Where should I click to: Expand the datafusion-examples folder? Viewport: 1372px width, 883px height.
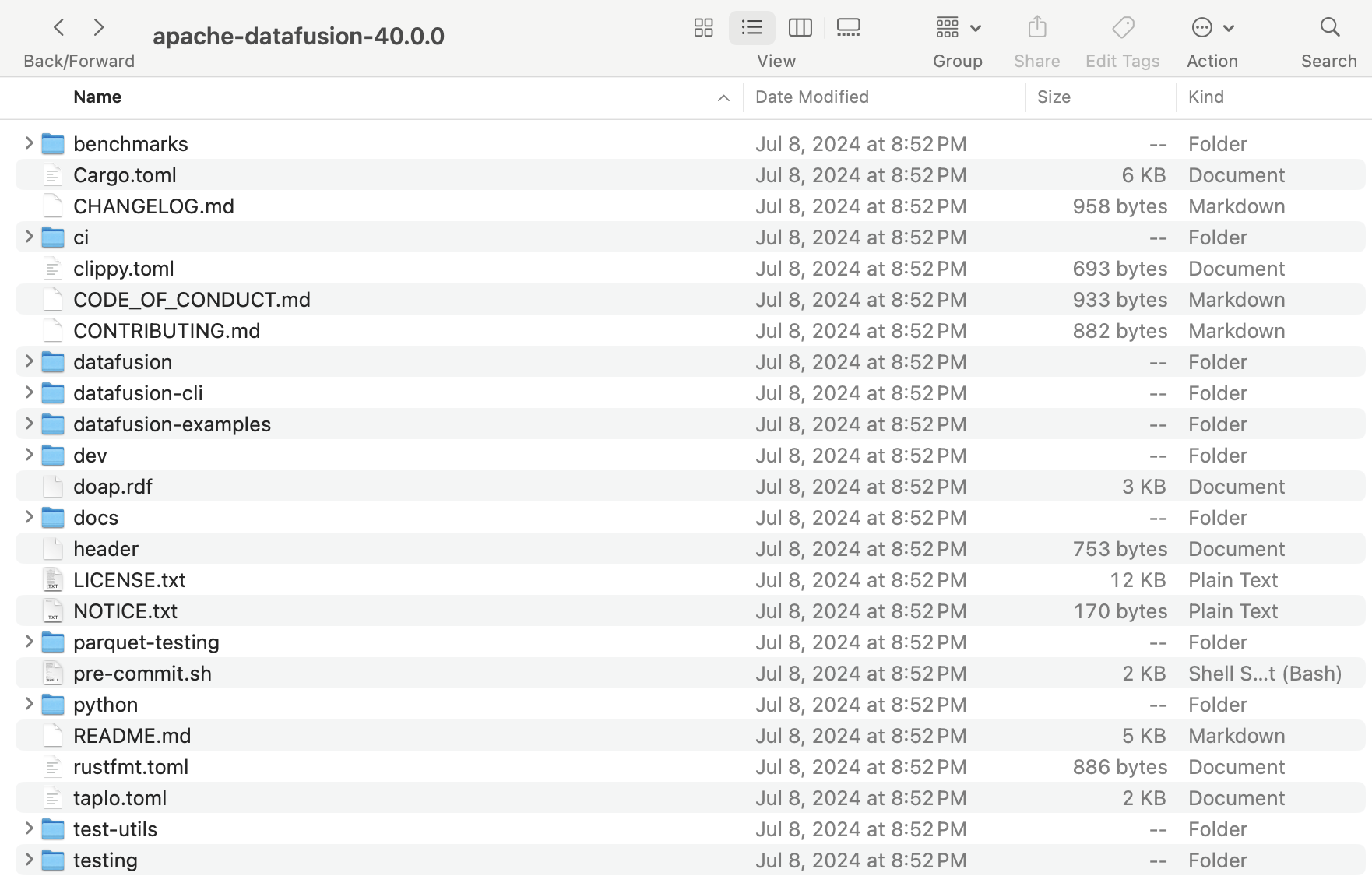(29, 424)
